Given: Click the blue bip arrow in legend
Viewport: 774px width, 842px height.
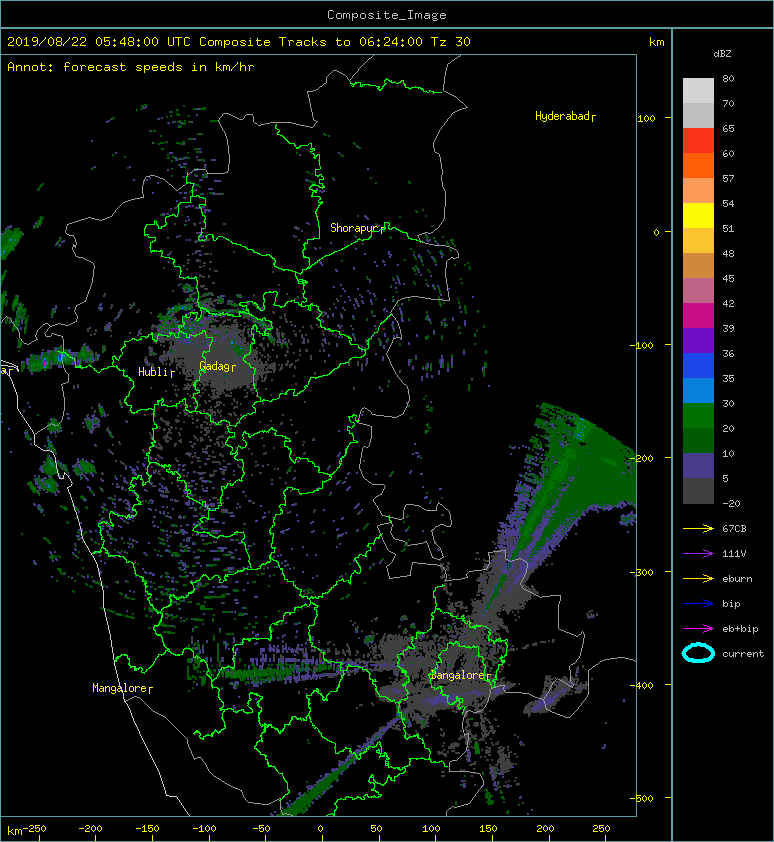Looking at the screenshot, I should [698, 604].
